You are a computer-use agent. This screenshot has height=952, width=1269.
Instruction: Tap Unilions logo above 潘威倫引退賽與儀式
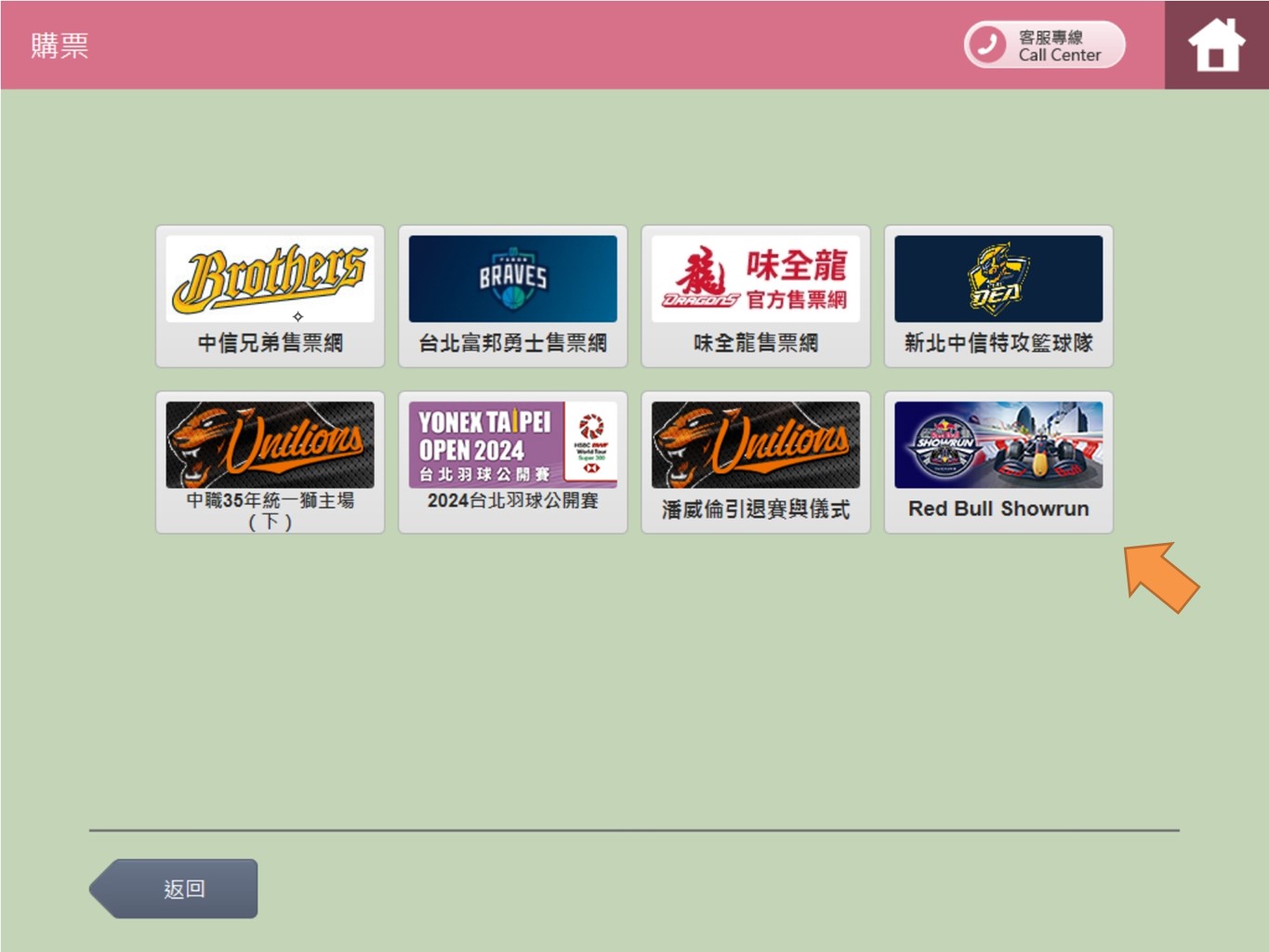755,444
